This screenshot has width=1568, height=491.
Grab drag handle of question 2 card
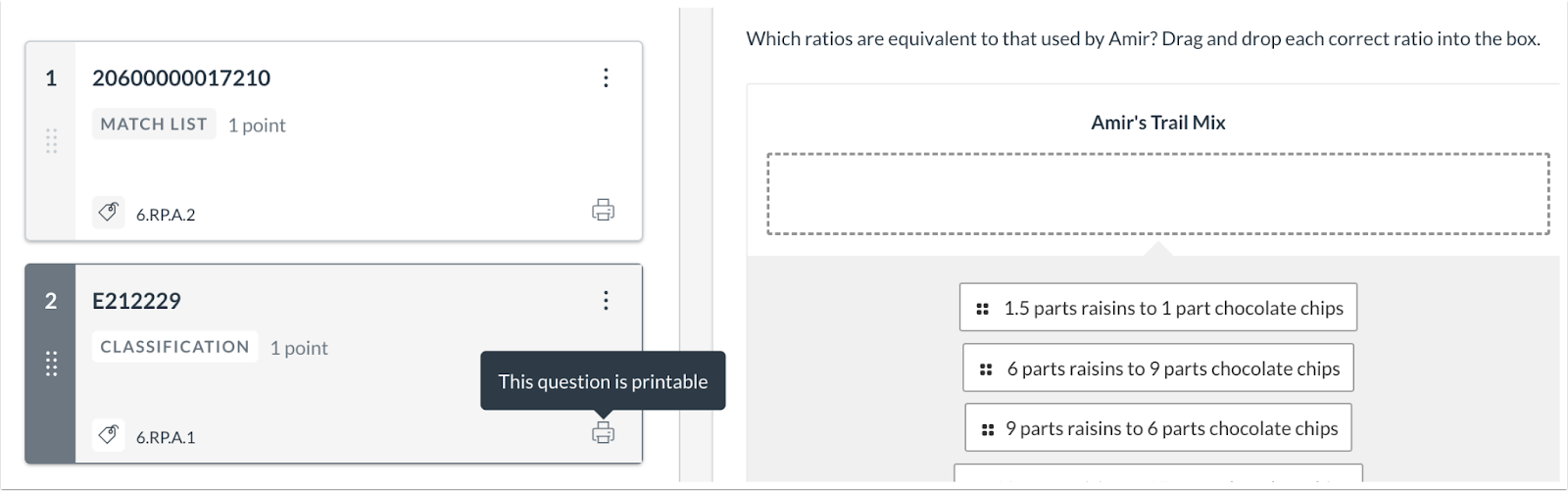pyautogui.click(x=51, y=364)
